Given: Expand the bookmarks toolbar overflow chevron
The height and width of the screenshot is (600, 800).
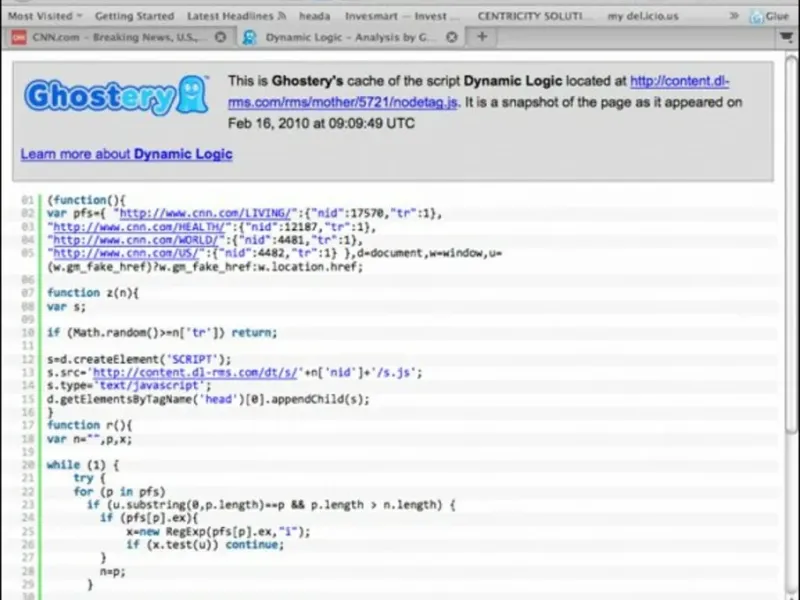Looking at the screenshot, I should point(734,16).
